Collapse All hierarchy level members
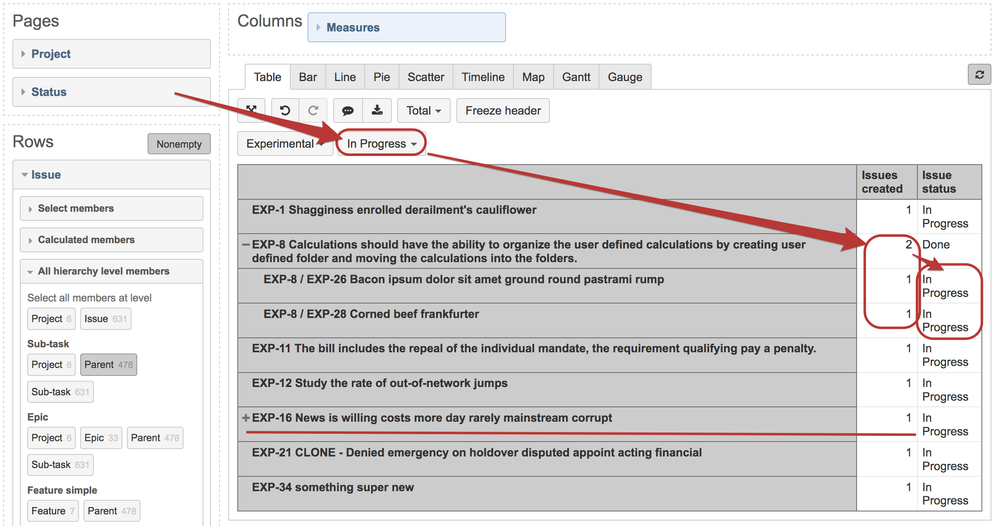 pyautogui.click(x=111, y=271)
